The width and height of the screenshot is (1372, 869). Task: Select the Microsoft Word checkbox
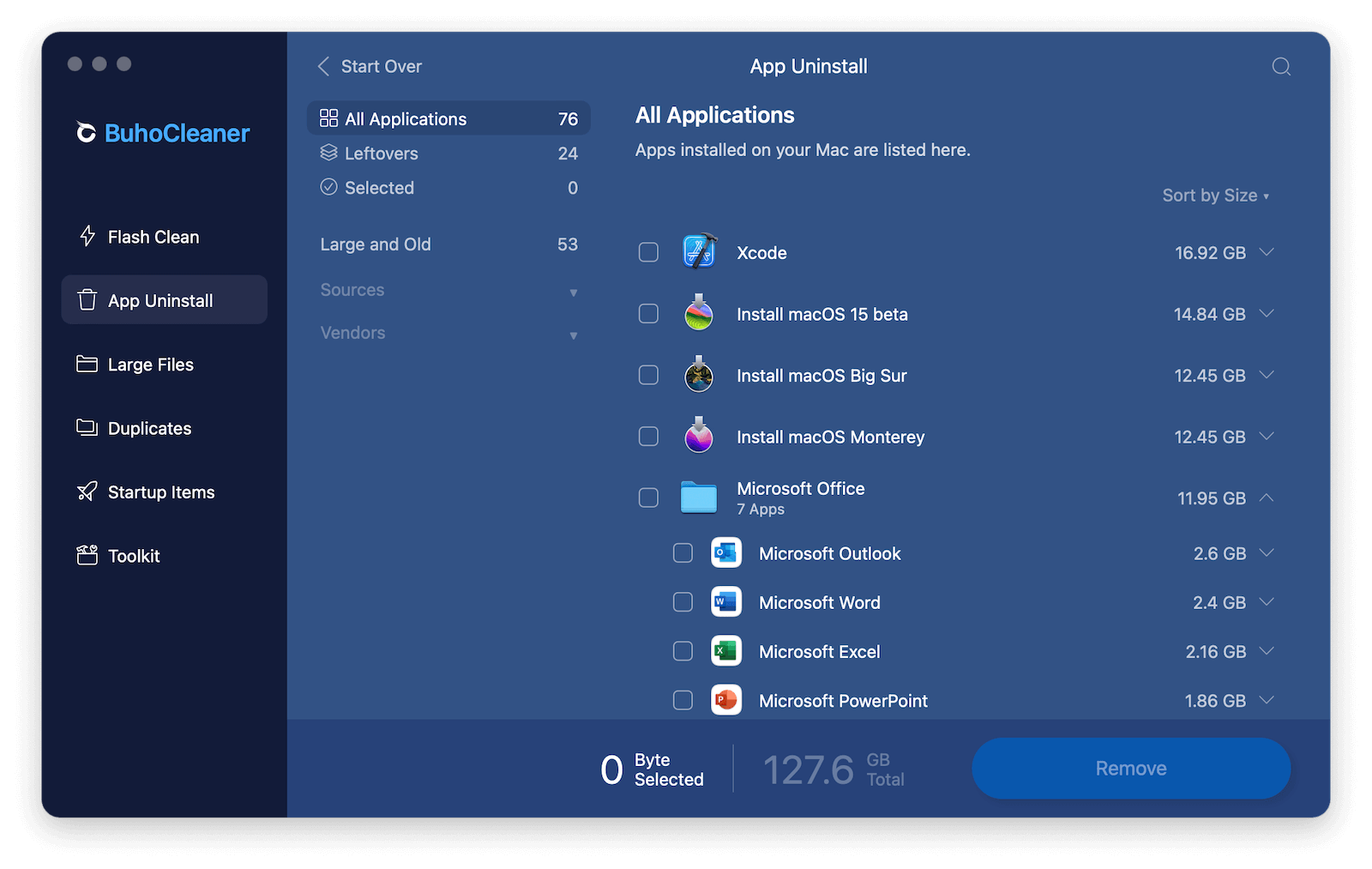pos(683,602)
